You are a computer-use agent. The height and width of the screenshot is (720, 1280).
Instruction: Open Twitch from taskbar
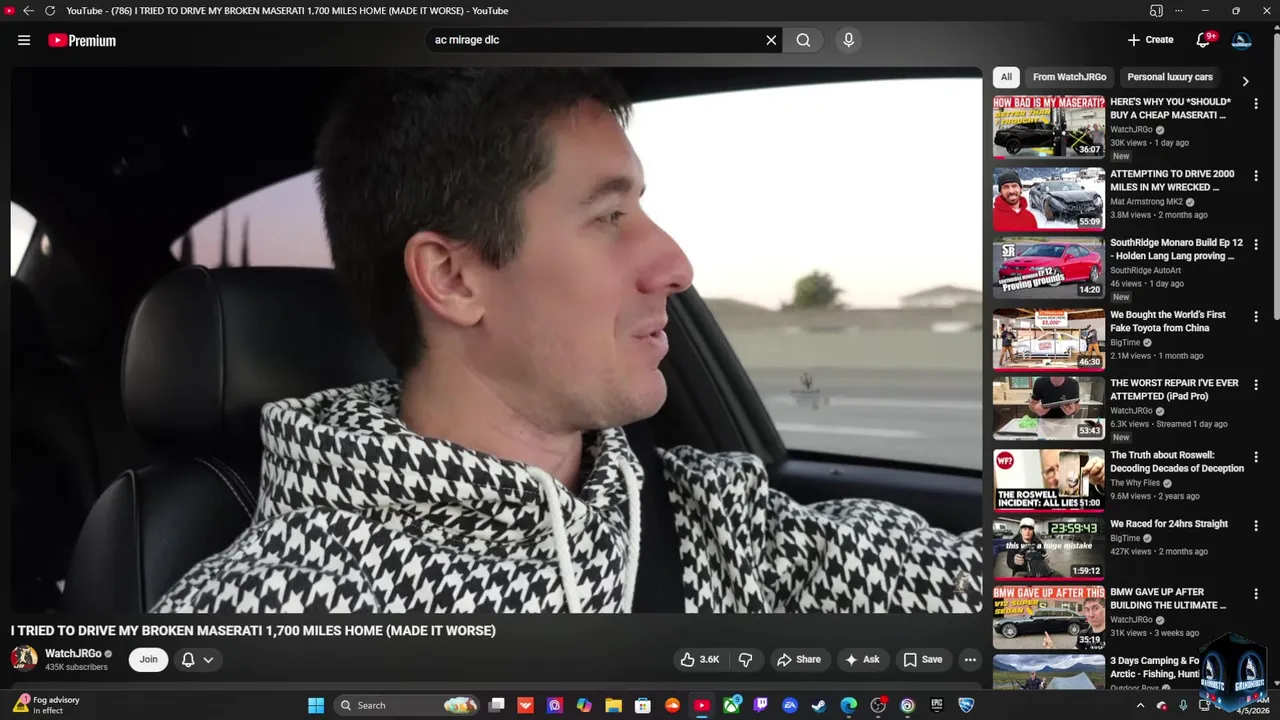click(761, 705)
